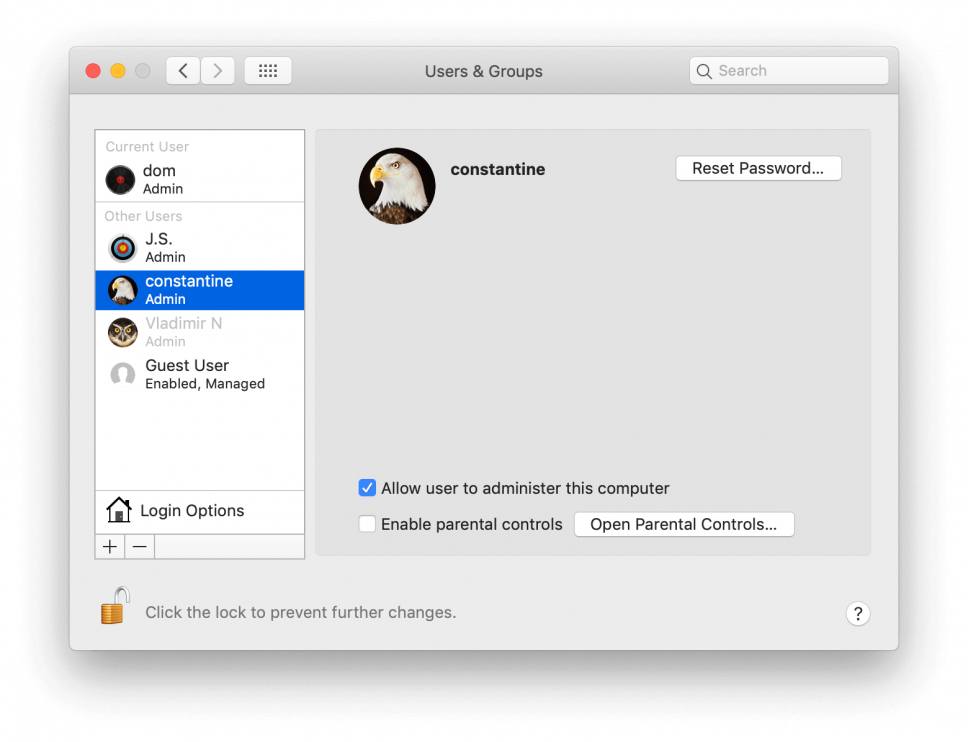Enable parental controls for constantine
968x742 pixels.
pos(367,523)
